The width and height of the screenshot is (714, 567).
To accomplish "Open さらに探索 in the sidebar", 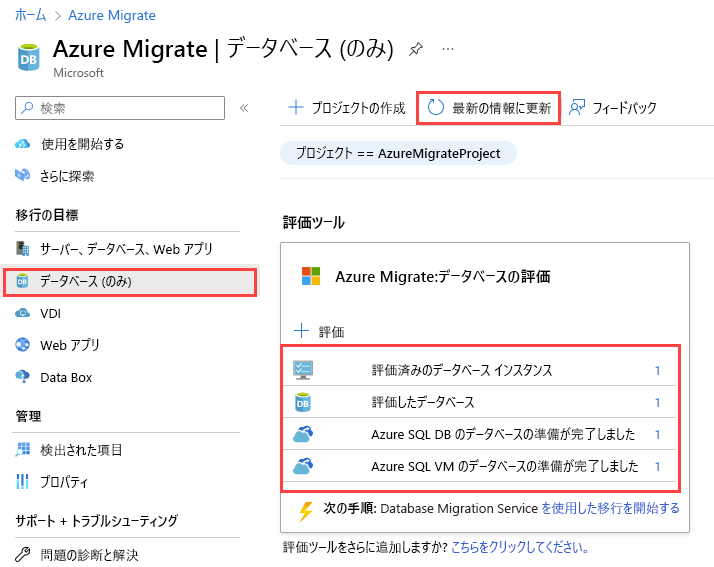I will tap(67, 176).
